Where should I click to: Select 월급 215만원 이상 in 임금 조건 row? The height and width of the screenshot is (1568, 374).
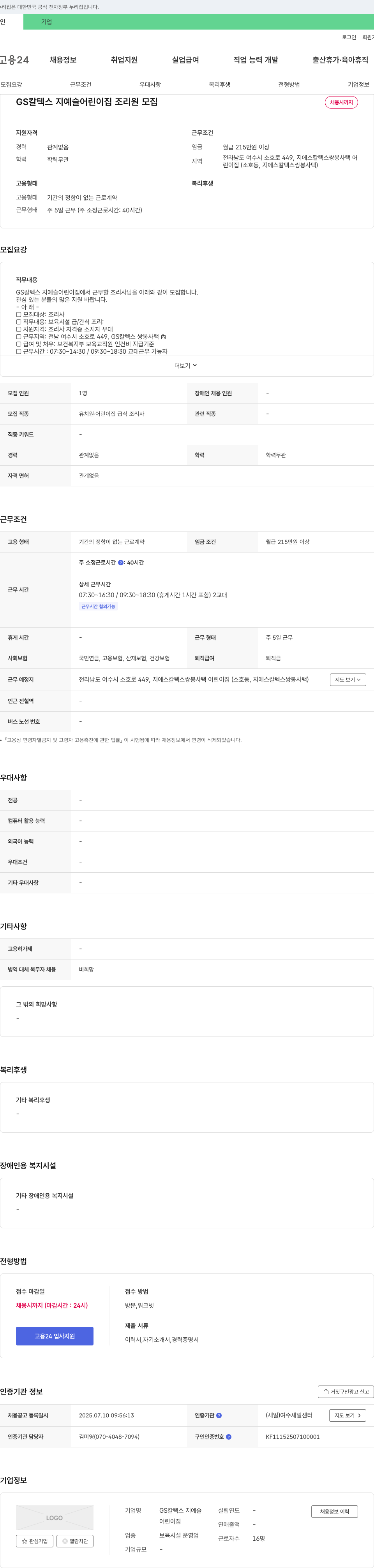coord(288,542)
